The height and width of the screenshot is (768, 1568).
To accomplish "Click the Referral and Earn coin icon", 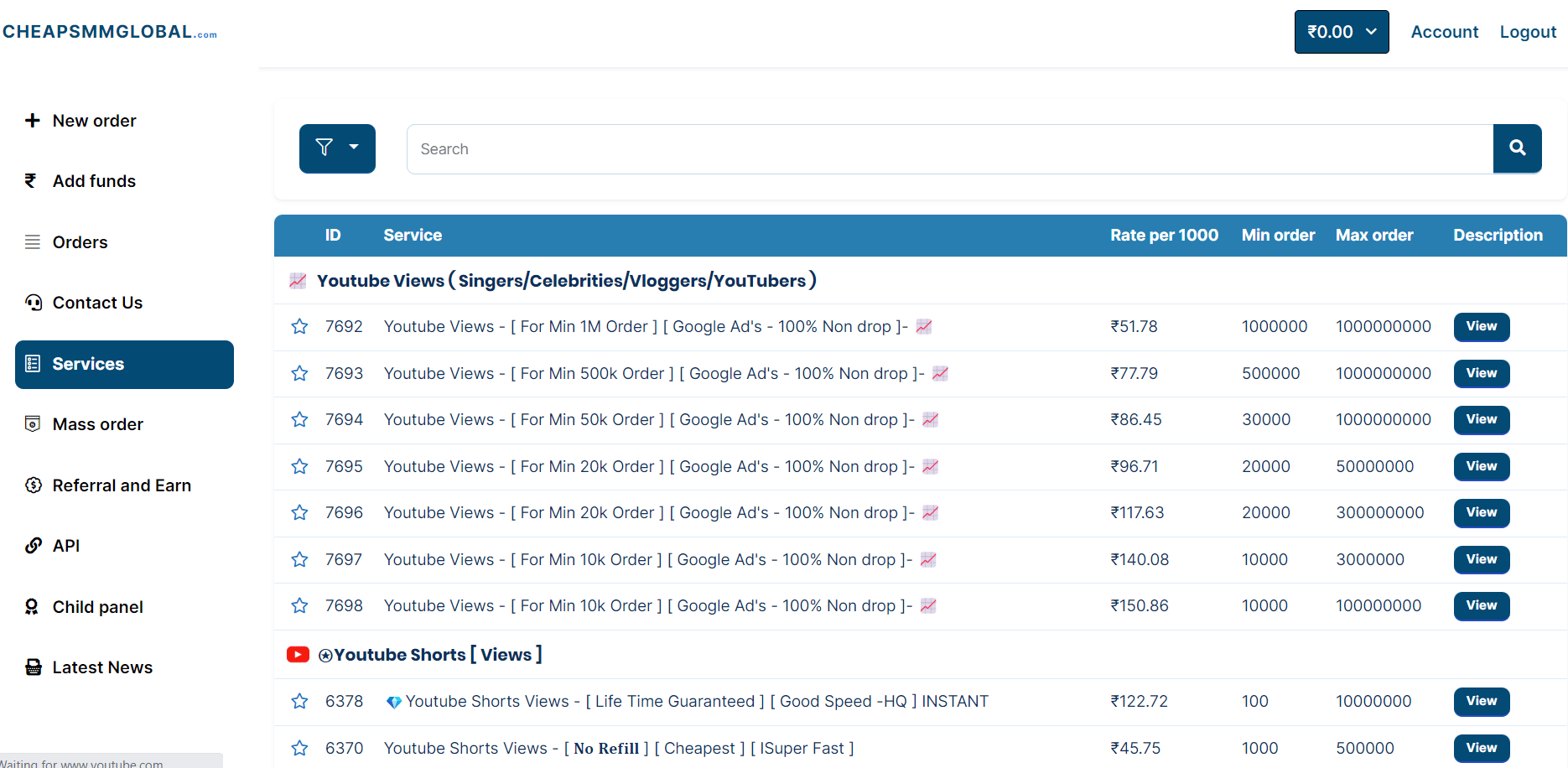I will tap(34, 485).
